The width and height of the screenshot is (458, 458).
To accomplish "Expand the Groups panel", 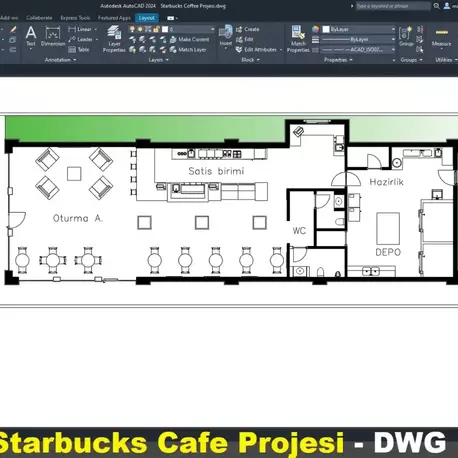I will pos(411,60).
